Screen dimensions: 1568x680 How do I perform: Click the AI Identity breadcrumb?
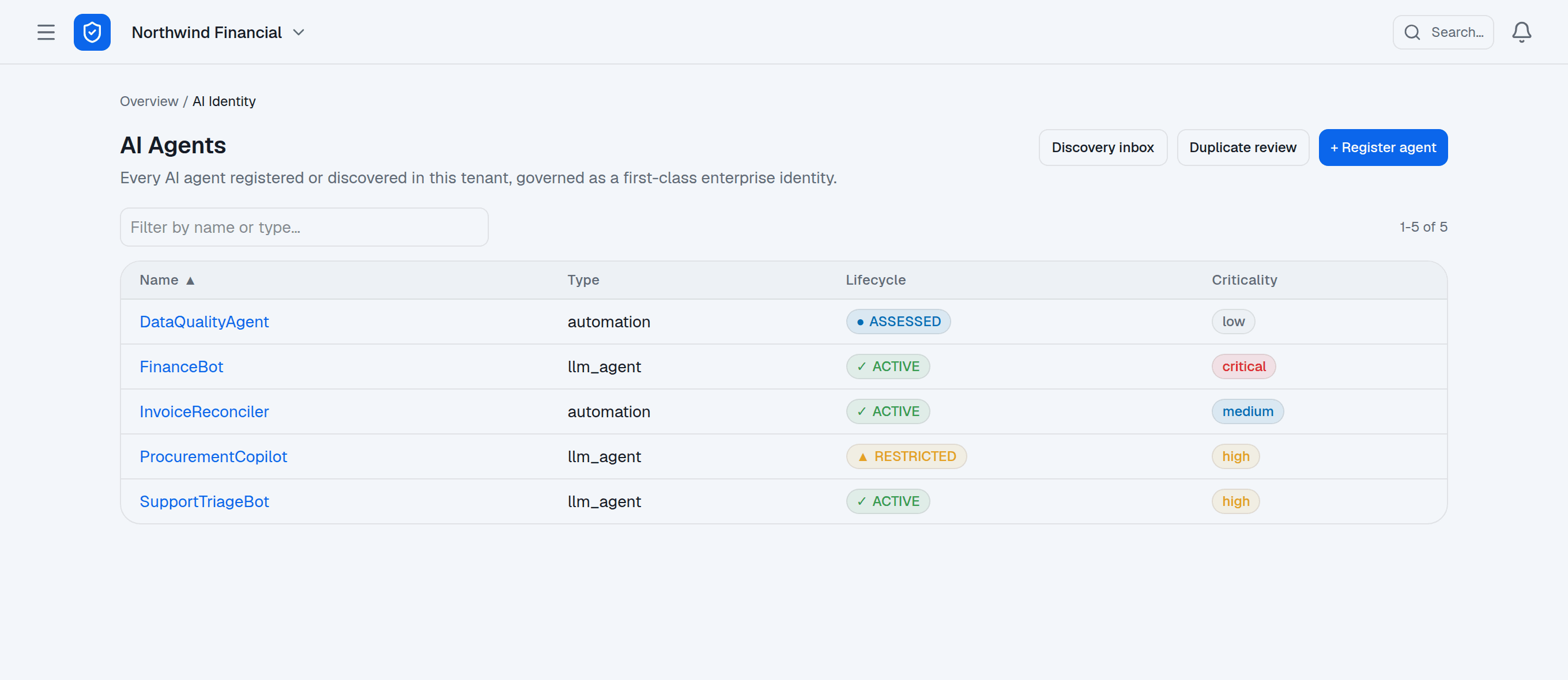(224, 101)
